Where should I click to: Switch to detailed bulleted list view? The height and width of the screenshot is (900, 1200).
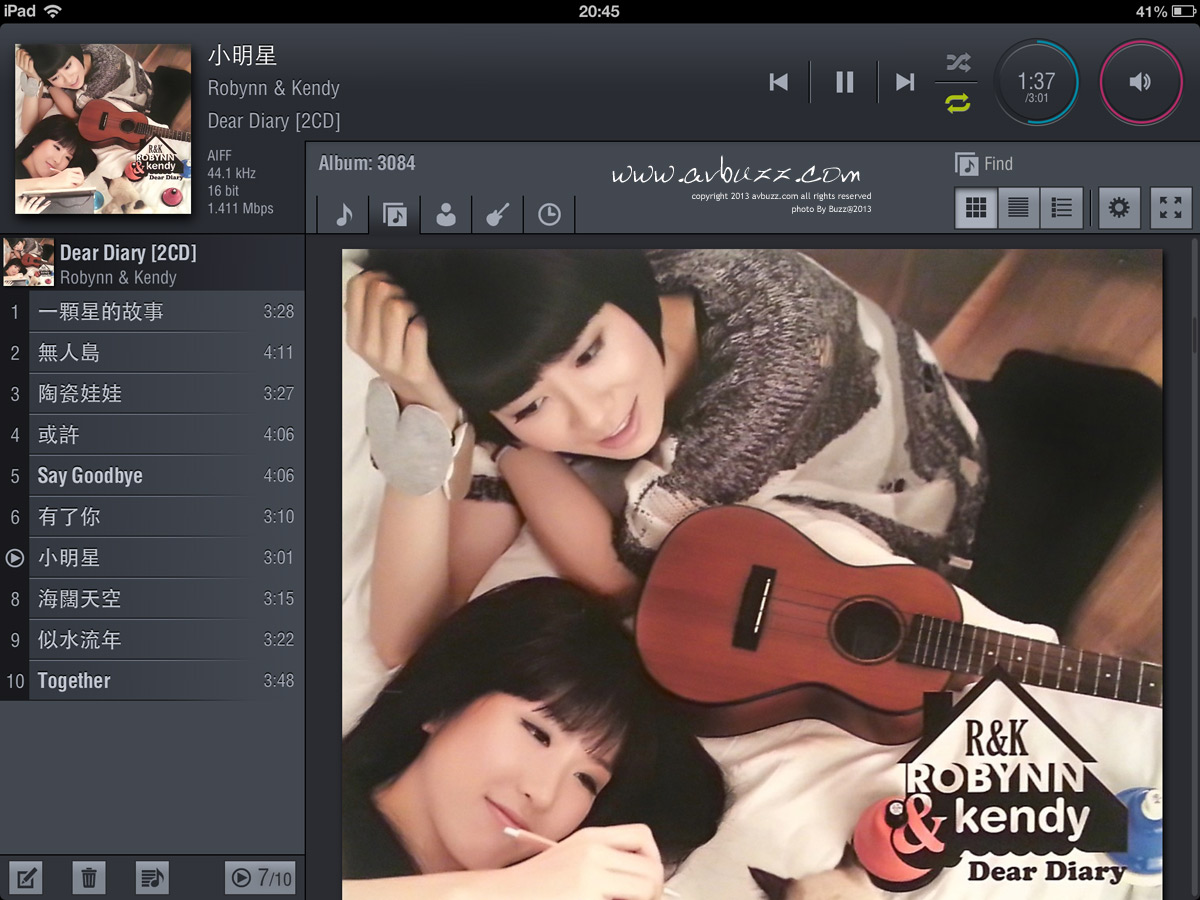[1062, 208]
